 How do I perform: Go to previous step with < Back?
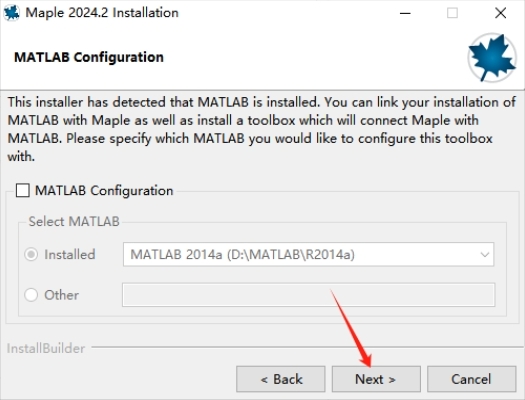pos(281,379)
